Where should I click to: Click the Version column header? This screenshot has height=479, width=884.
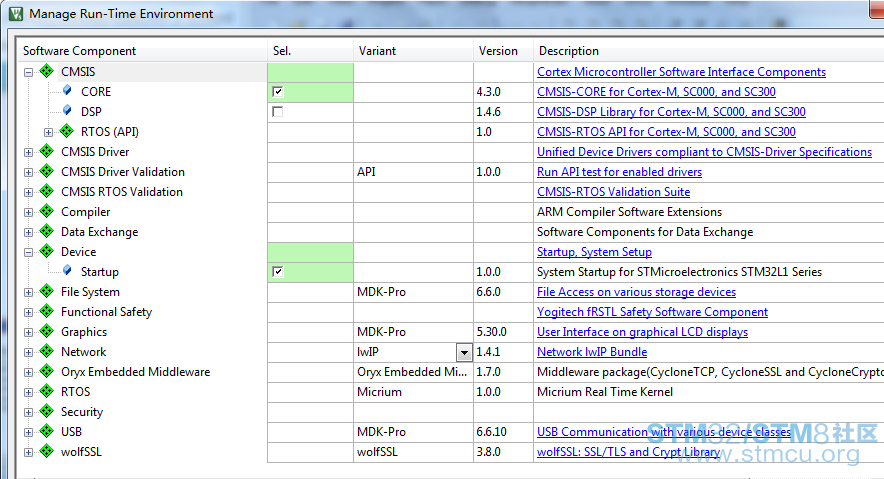click(x=503, y=51)
